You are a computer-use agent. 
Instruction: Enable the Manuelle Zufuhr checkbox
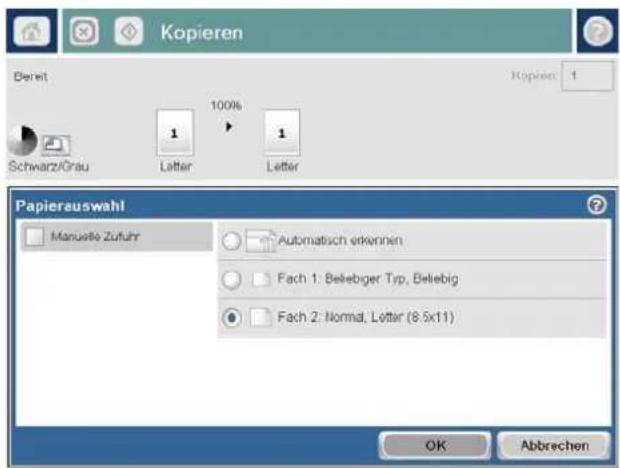pyautogui.click(x=34, y=237)
